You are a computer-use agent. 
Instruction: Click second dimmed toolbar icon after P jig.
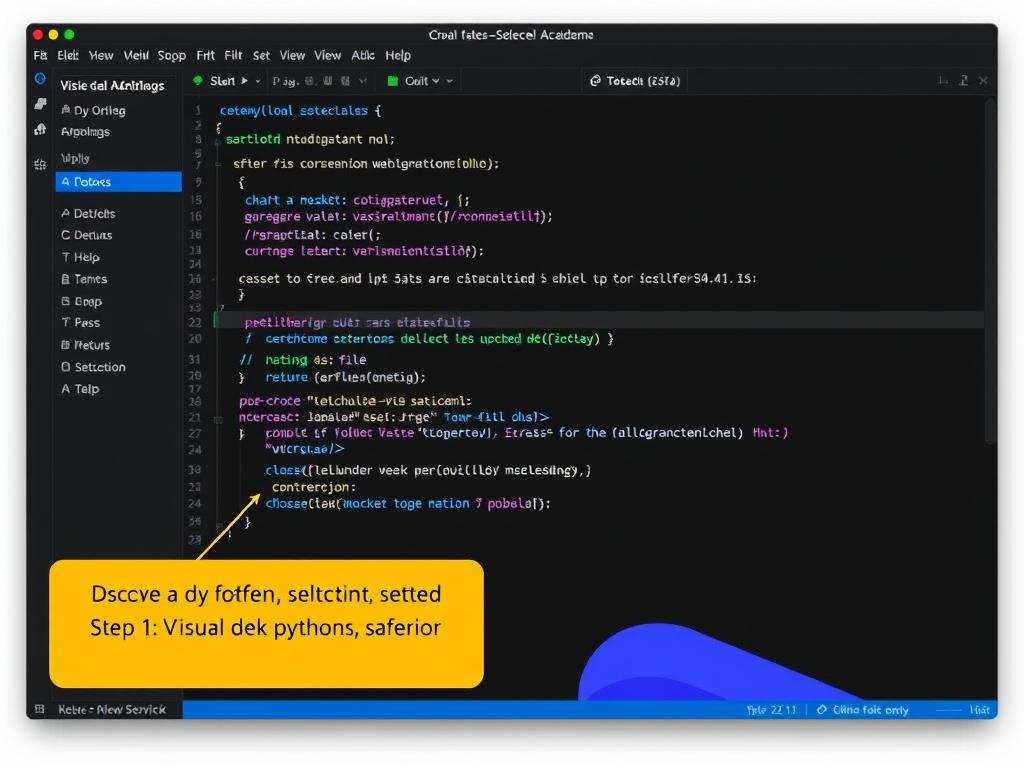(x=327, y=81)
